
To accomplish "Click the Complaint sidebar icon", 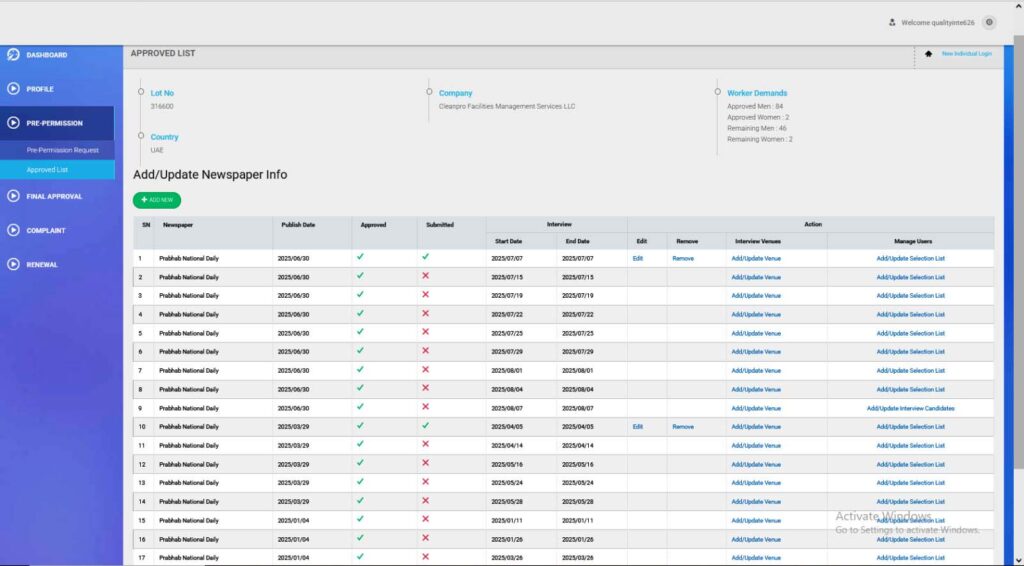I will click(13, 230).
